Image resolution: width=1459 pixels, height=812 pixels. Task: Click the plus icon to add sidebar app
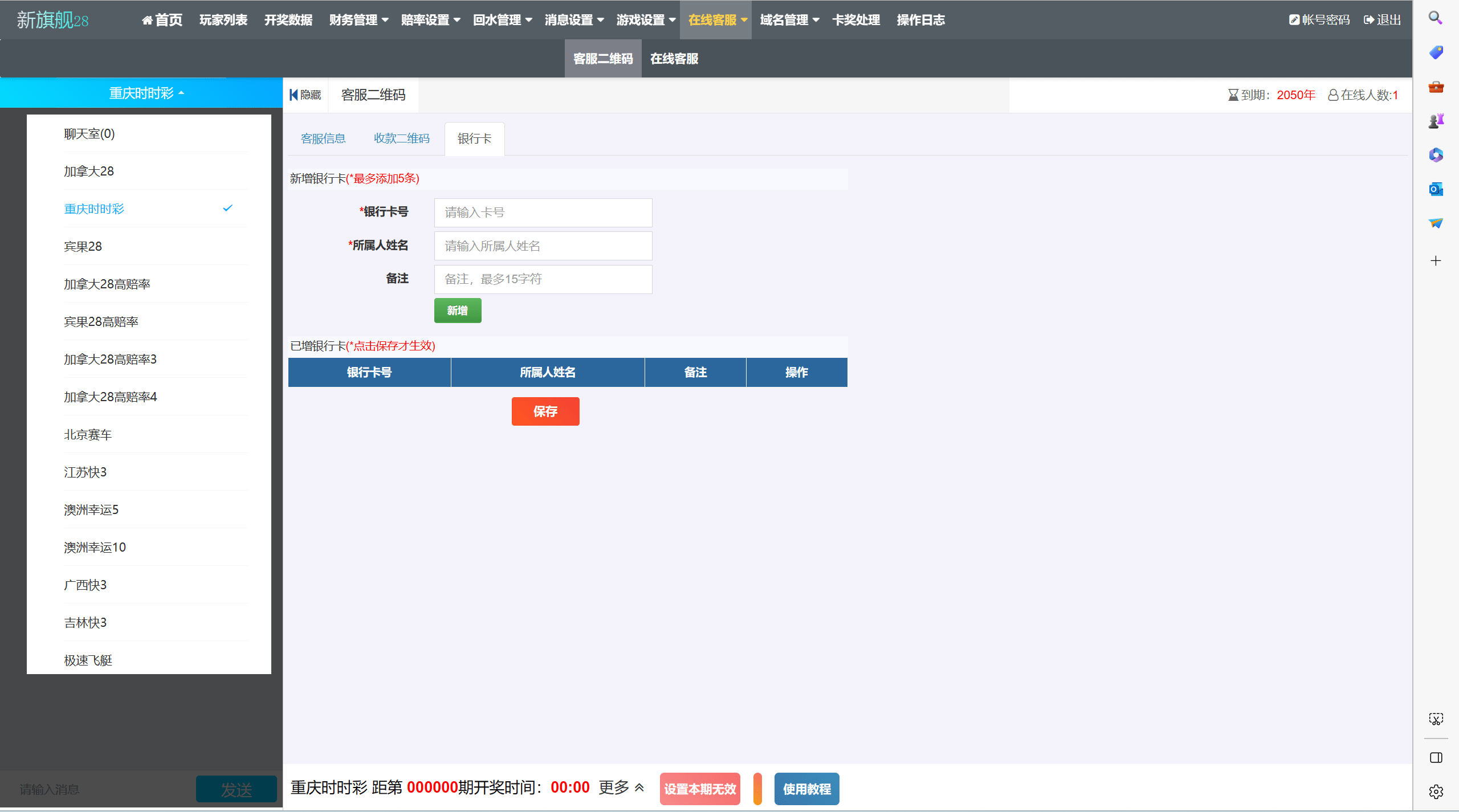point(1436,261)
